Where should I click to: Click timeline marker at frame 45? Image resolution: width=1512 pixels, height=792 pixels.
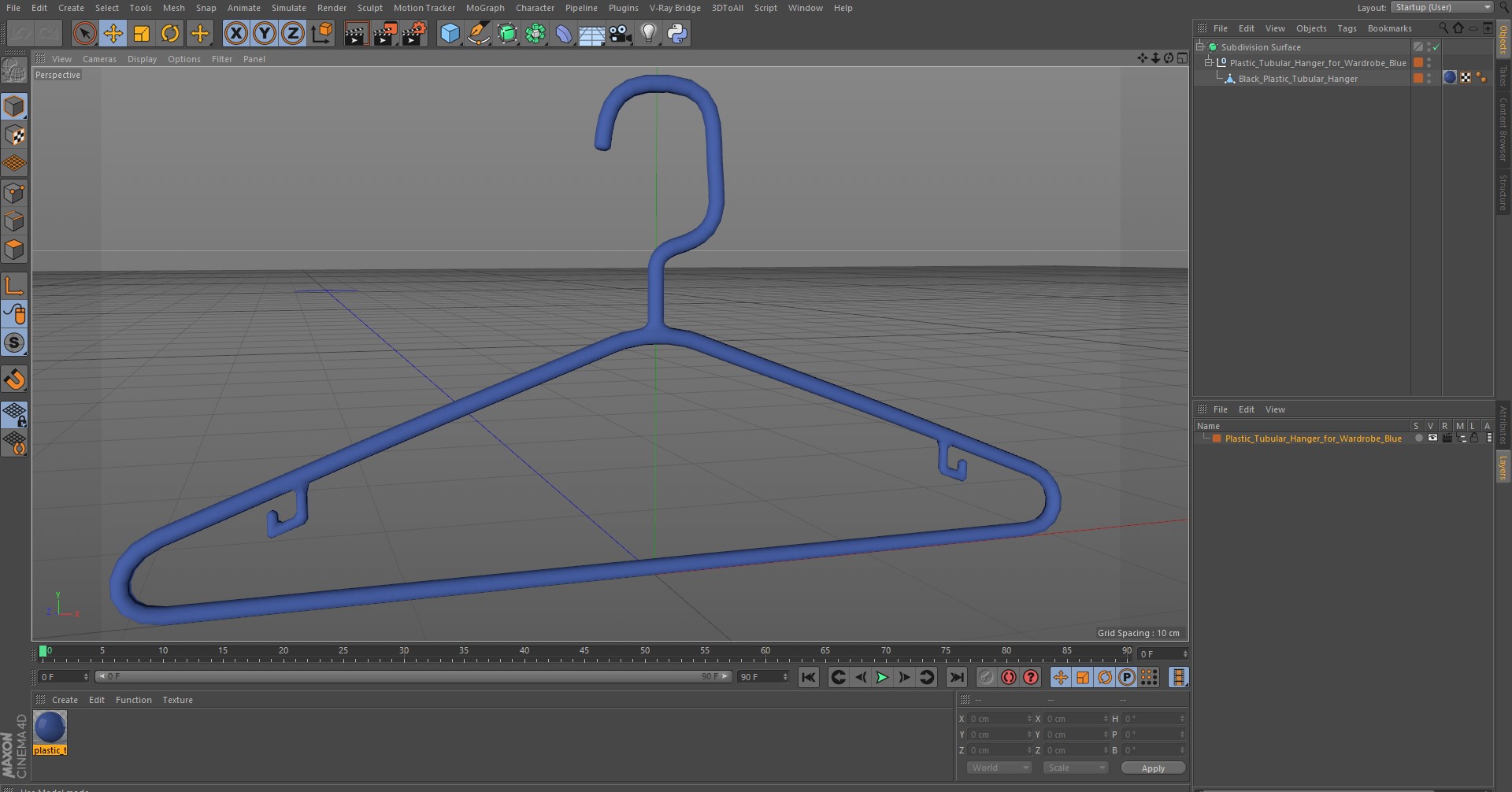coord(584,653)
